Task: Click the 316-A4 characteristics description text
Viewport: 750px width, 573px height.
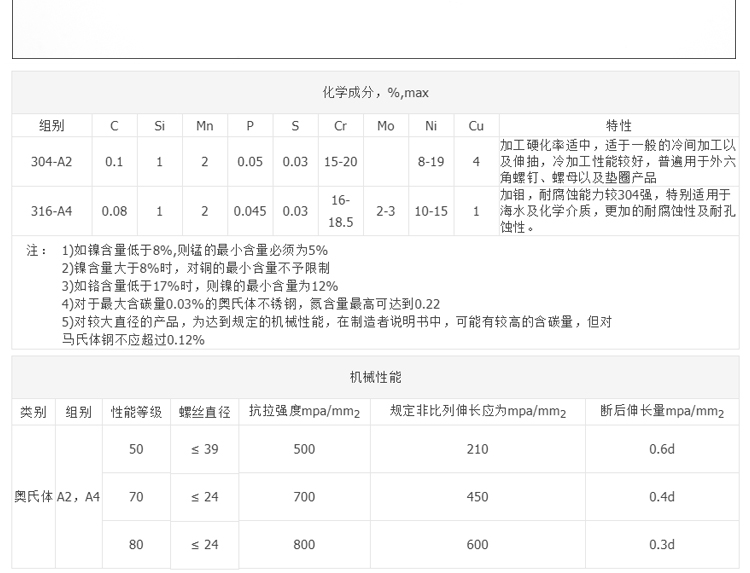Action: coord(618,211)
